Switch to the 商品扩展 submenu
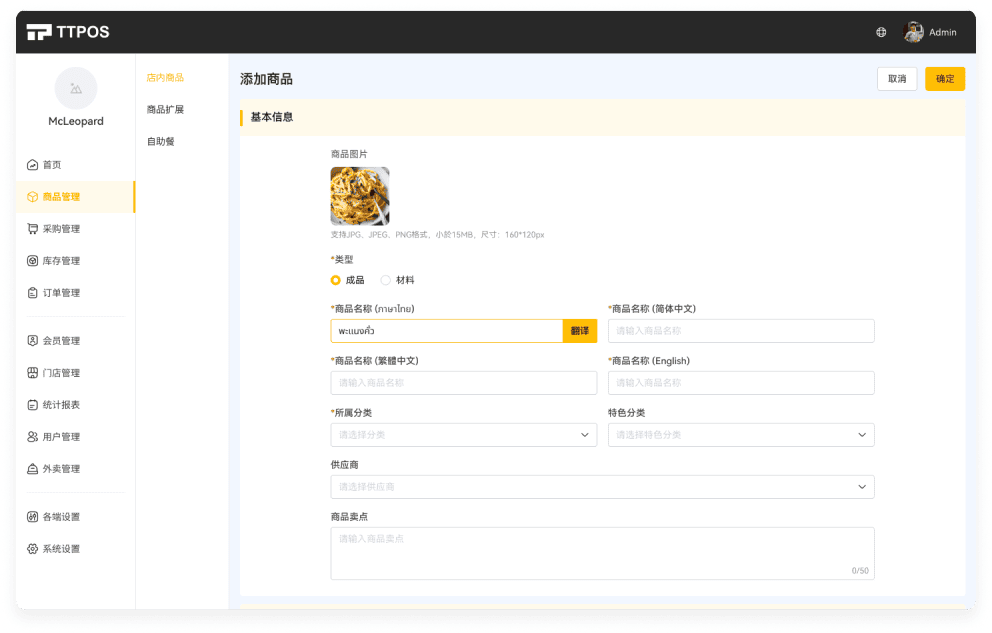 pos(165,110)
